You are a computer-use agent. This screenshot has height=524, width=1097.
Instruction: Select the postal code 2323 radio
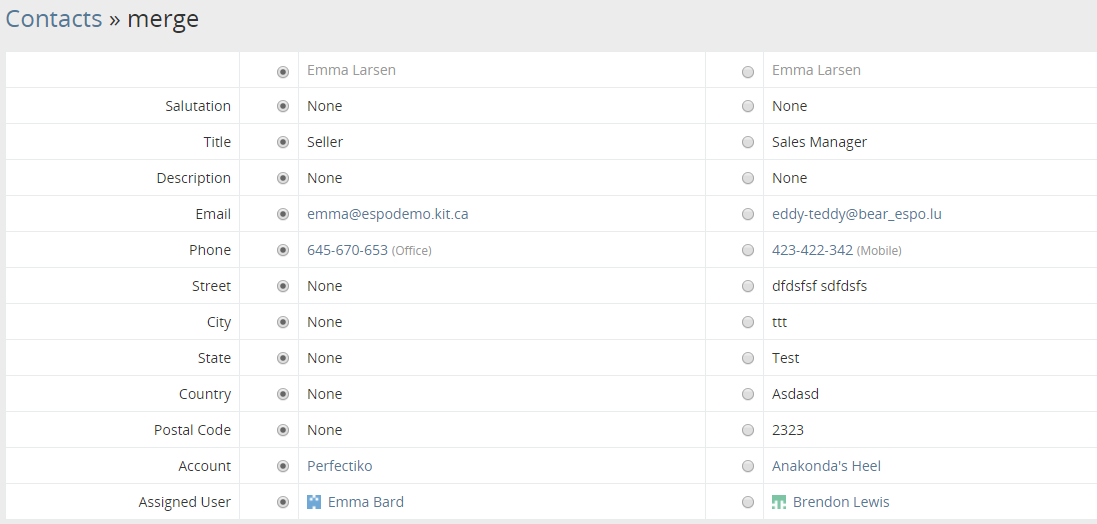[748, 430]
